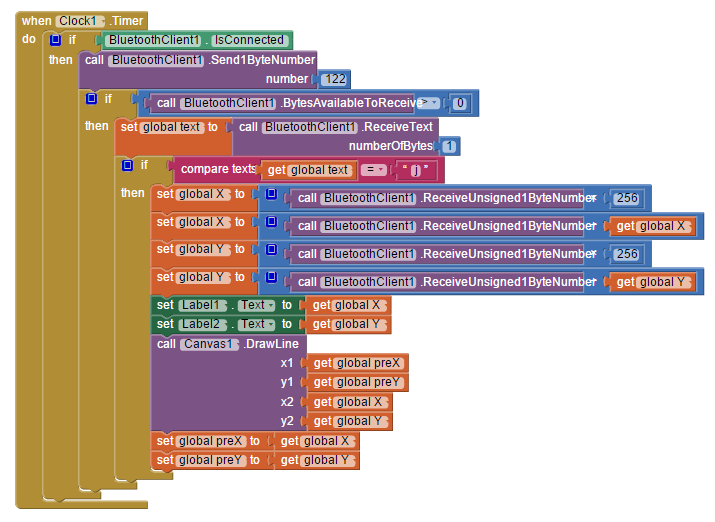Click mutator icon on second set global Y math block
The width and height of the screenshot is (715, 522).
(x=271, y=277)
